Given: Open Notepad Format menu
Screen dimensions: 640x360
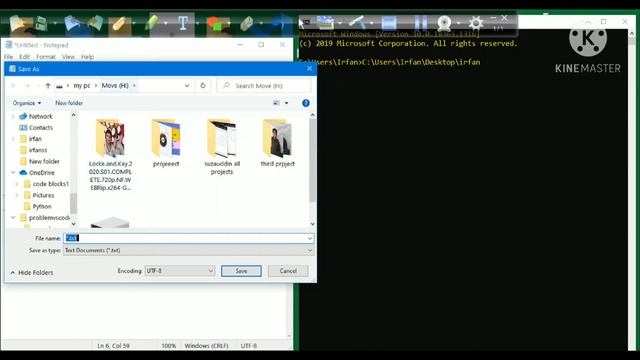Looking at the screenshot, I should tap(46, 57).
